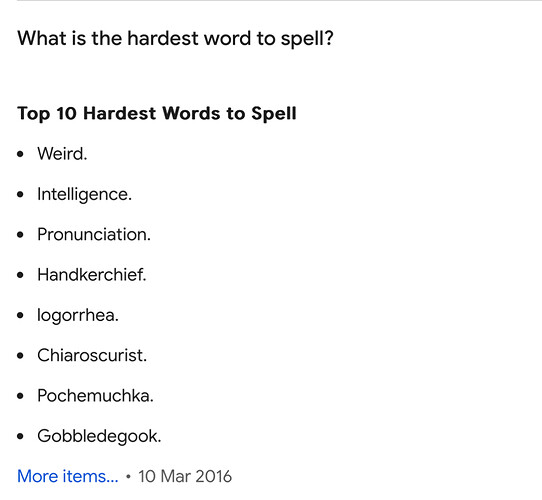Click the bullet marker next to 'Intelligence'
Screen dimensions: 542x500
click(20, 195)
